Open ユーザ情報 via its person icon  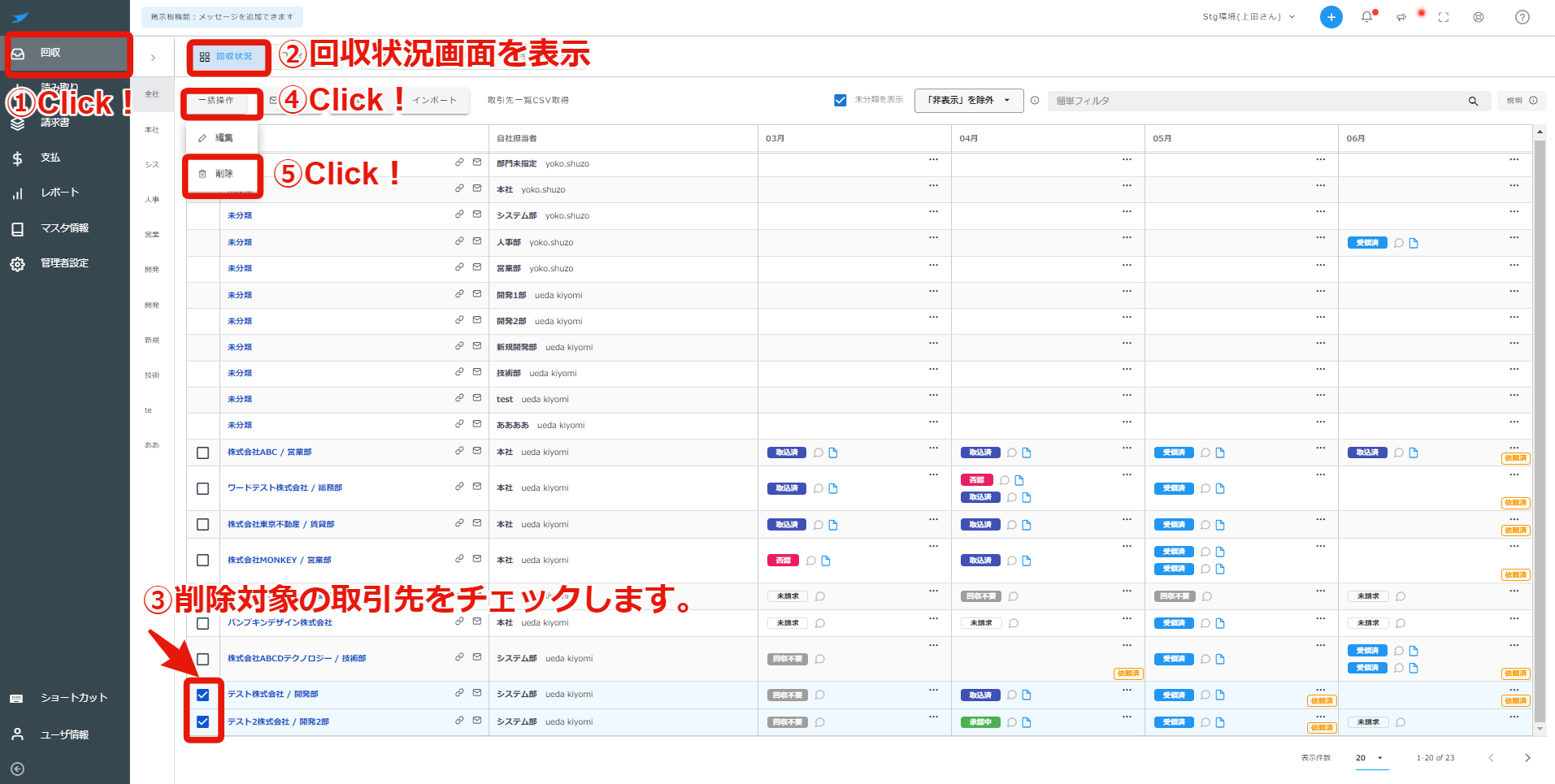(x=17, y=734)
